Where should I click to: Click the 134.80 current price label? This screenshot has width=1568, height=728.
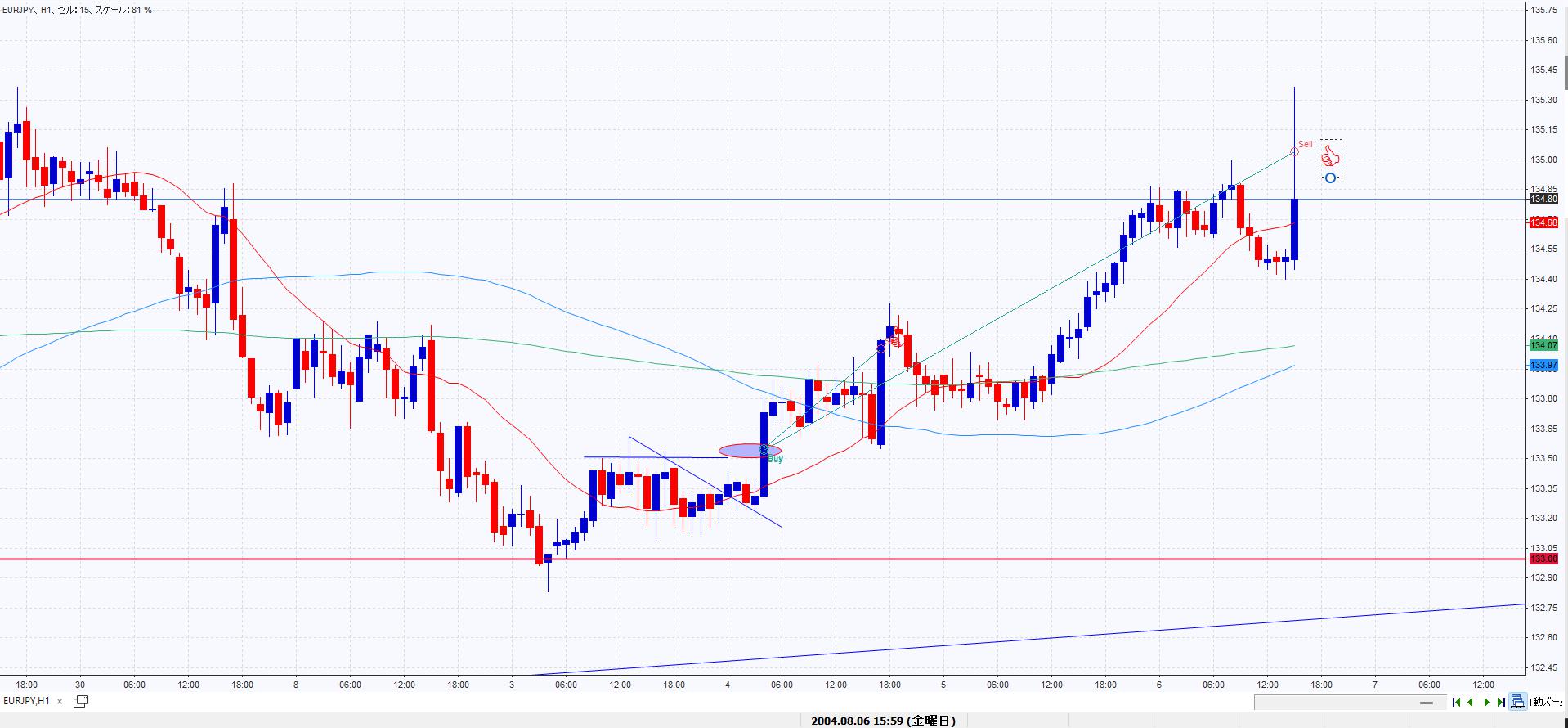[x=1543, y=199]
